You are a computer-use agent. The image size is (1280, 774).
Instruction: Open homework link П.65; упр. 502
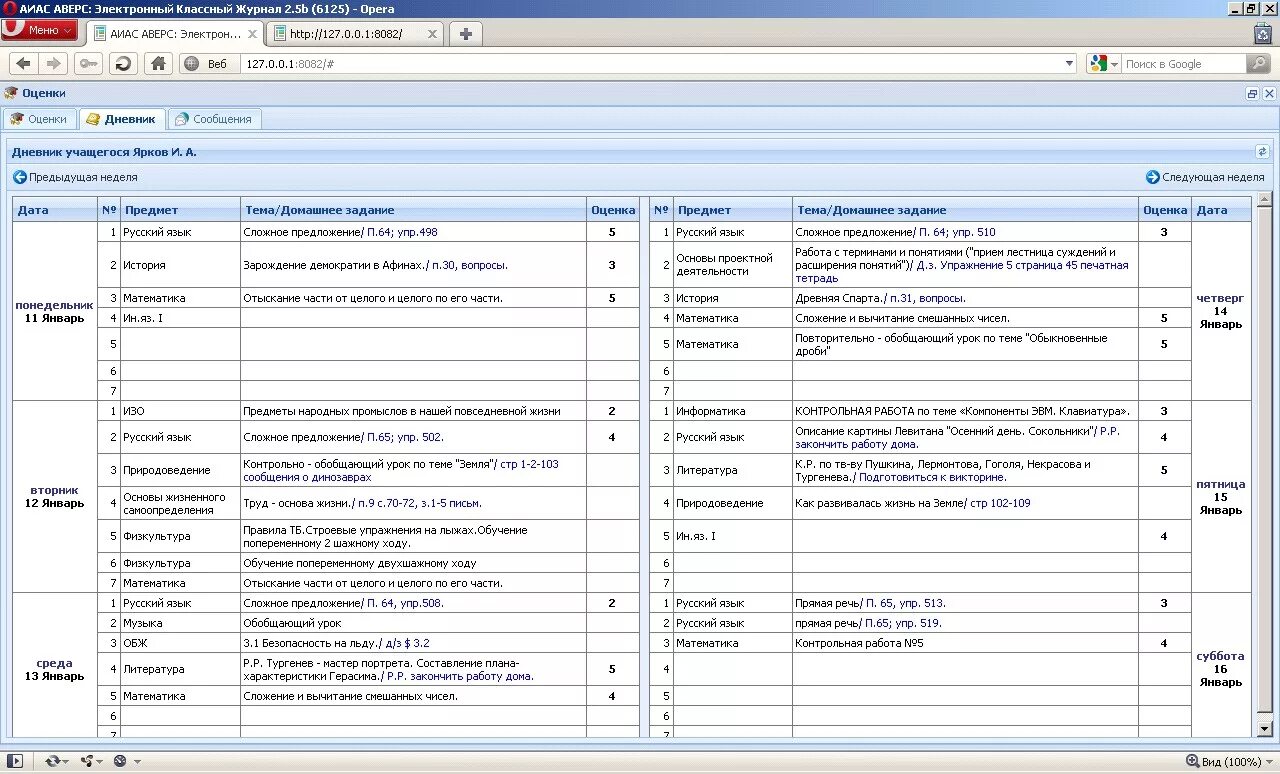click(x=405, y=437)
